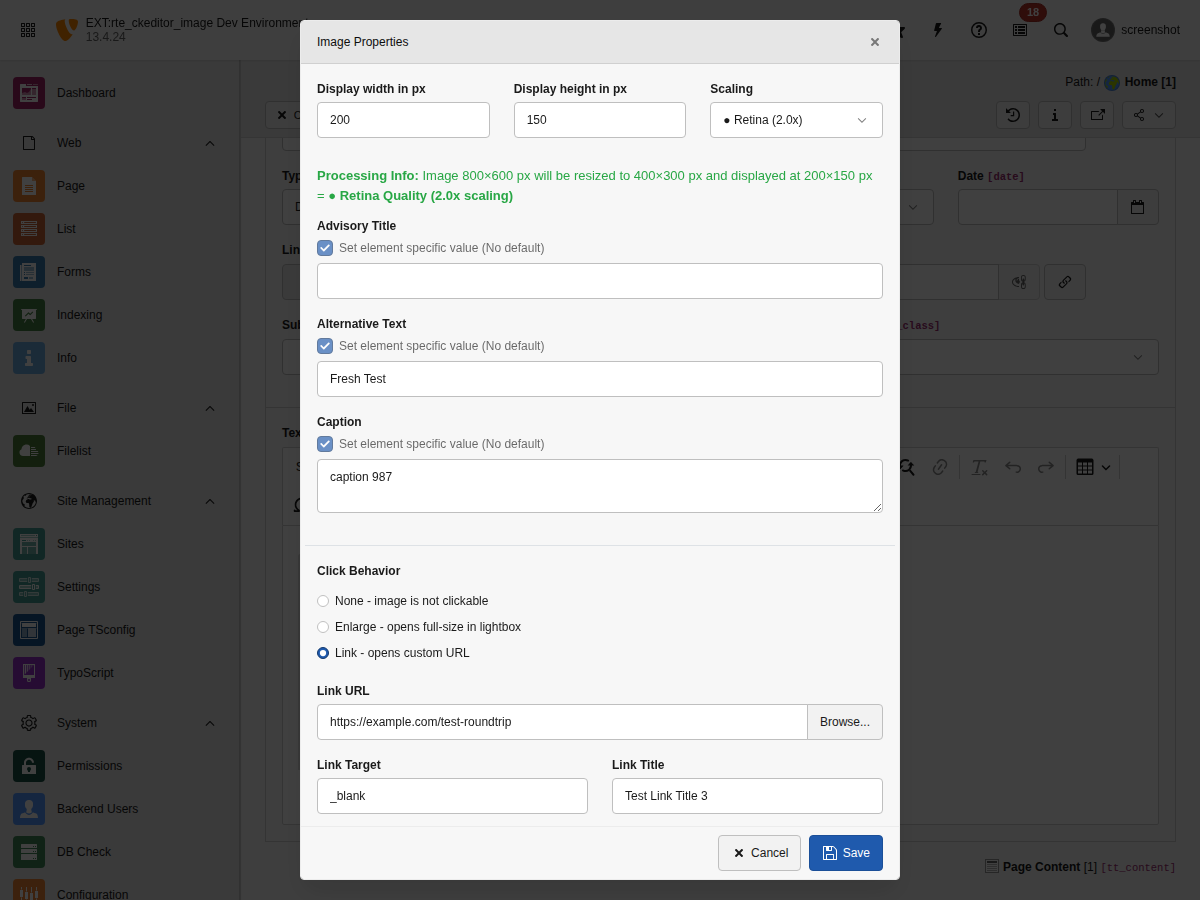Click the Remove Formatting icon in the editor toolbar

coord(978,467)
